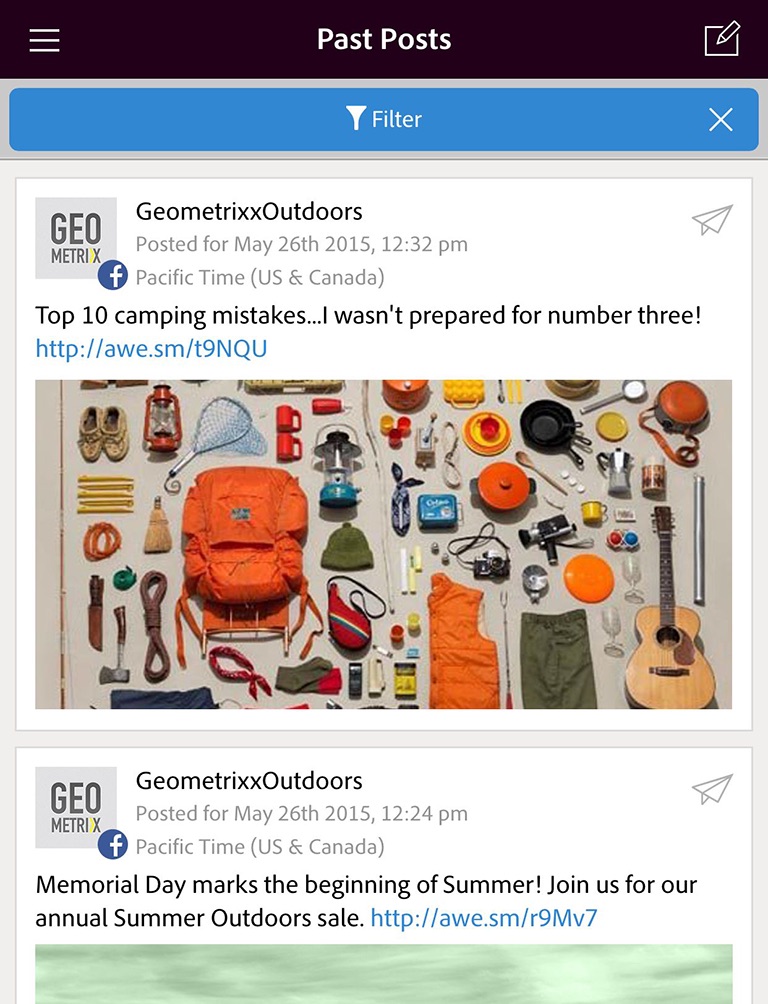Dismiss the filter bar with X
This screenshot has height=1004, width=768.
coord(721,119)
